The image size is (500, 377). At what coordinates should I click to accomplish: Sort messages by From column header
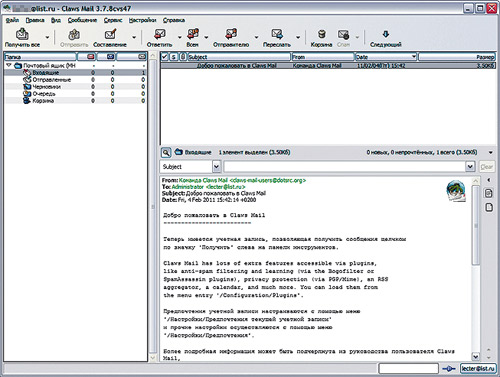[x=323, y=57]
